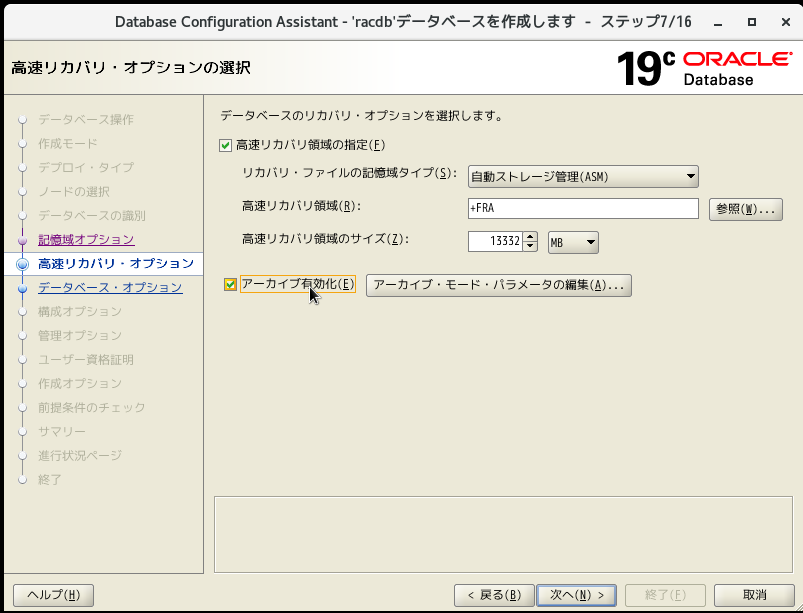Open アーカイブ・モード・パラメータの編集 dialog
The width and height of the screenshot is (803, 613).
coord(499,285)
